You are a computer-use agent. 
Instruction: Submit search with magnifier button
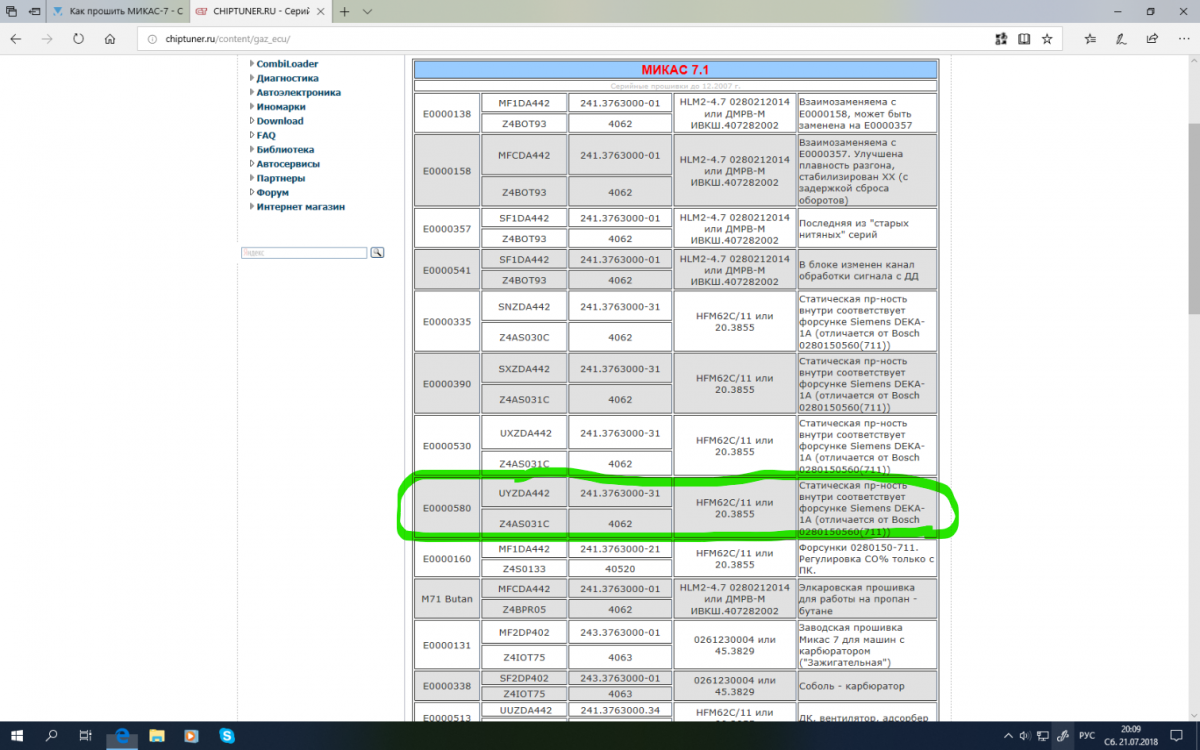[x=377, y=253]
